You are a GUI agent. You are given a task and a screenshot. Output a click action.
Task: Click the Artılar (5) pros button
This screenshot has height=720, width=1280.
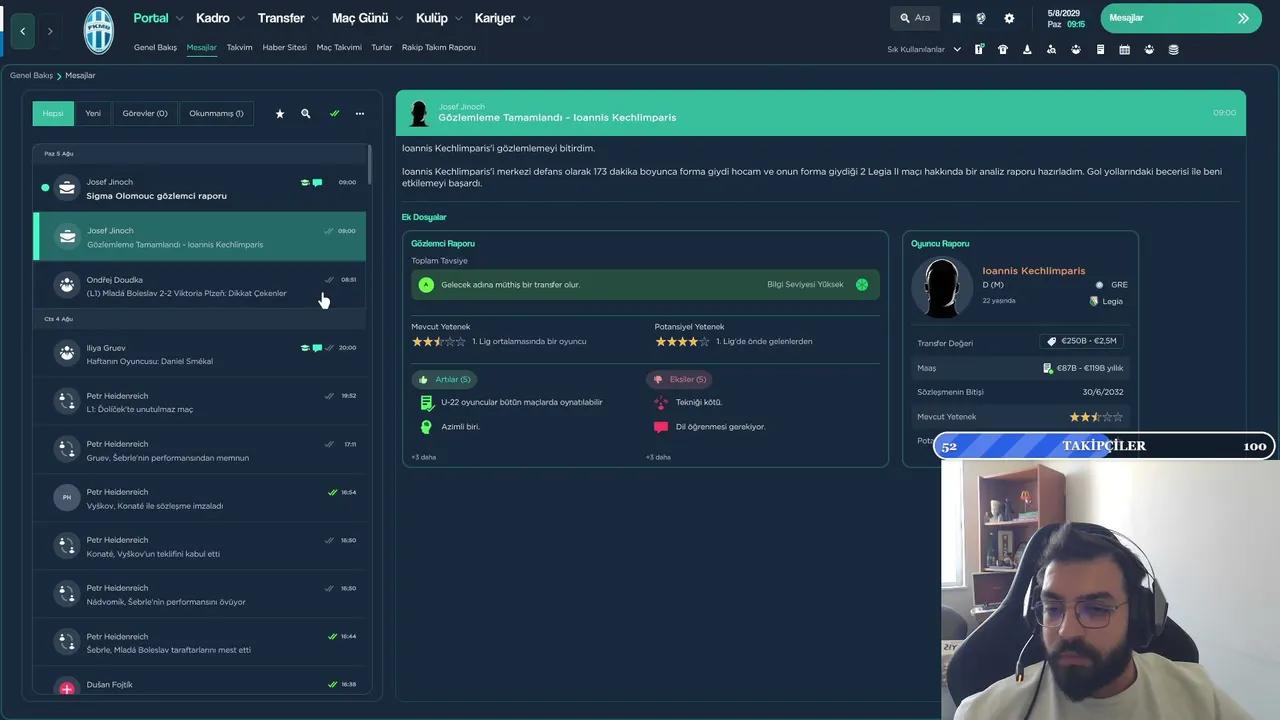coord(444,379)
